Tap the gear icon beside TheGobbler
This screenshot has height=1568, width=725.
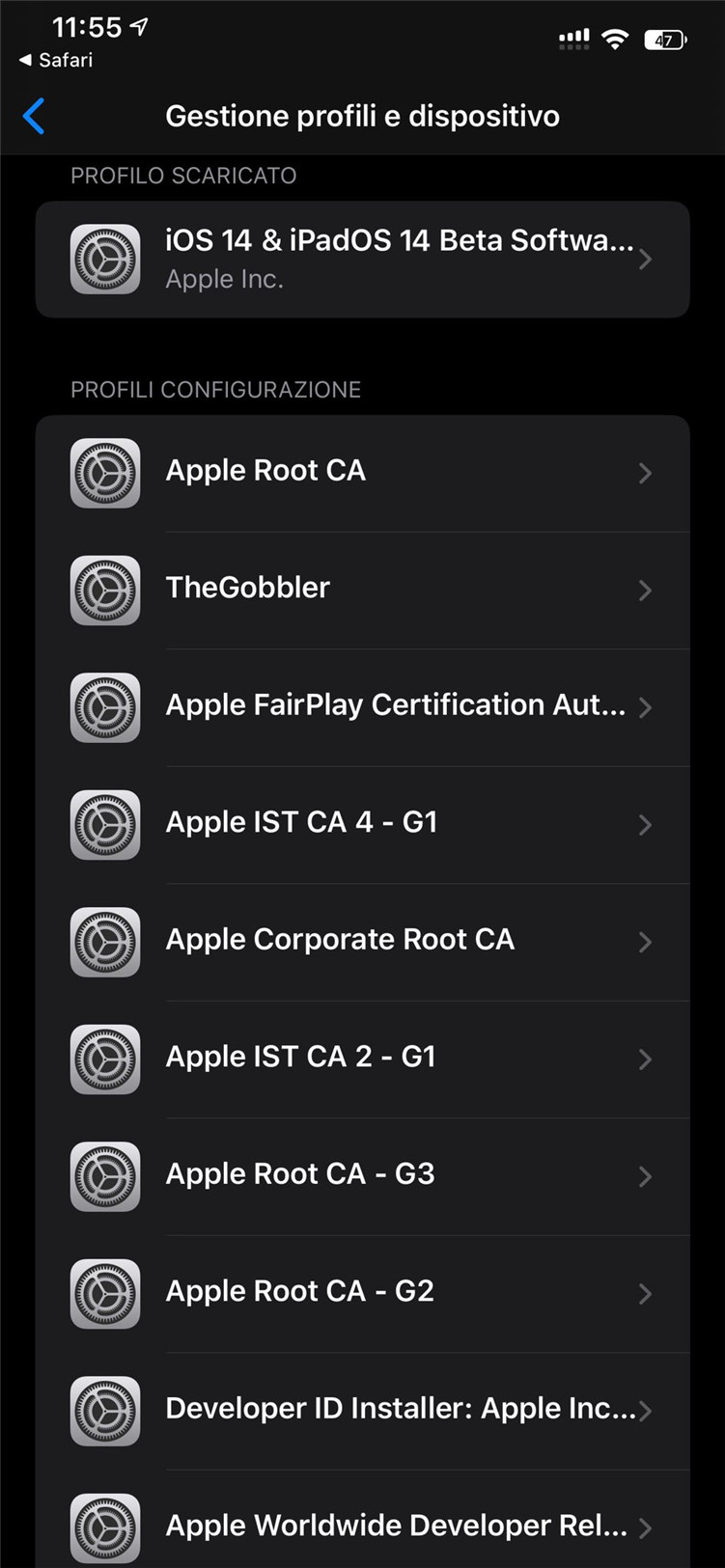(x=105, y=590)
